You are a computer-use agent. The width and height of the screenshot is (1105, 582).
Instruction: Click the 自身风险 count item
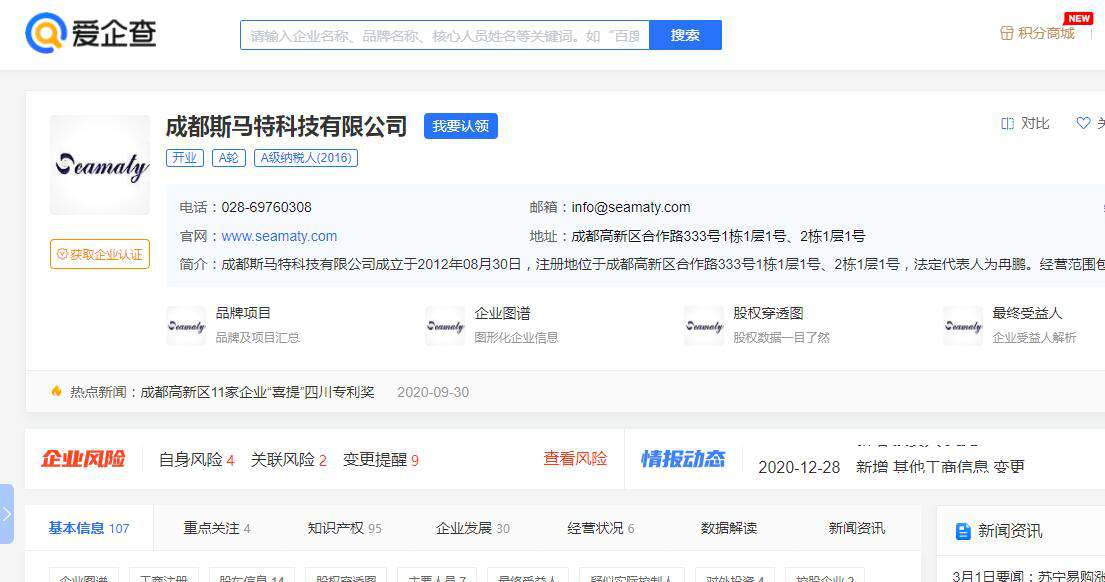pyautogui.click(x=196, y=460)
